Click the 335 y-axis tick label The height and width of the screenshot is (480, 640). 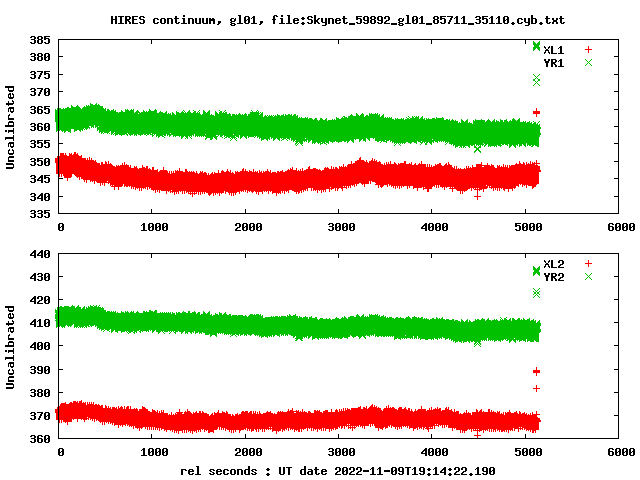click(40, 214)
